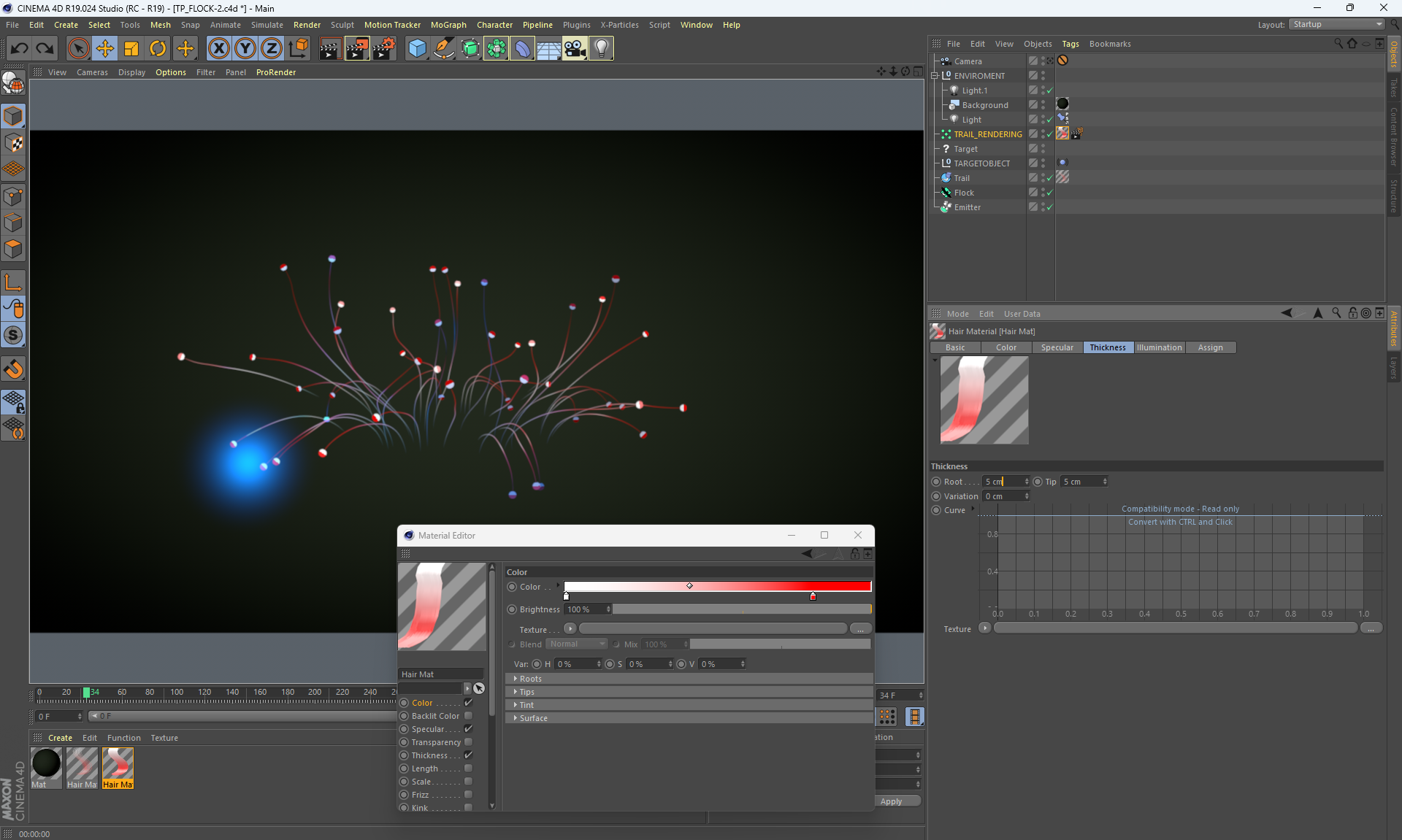Open the Edit Render Settings icon
This screenshot has width=1402, height=840.
coord(383,49)
